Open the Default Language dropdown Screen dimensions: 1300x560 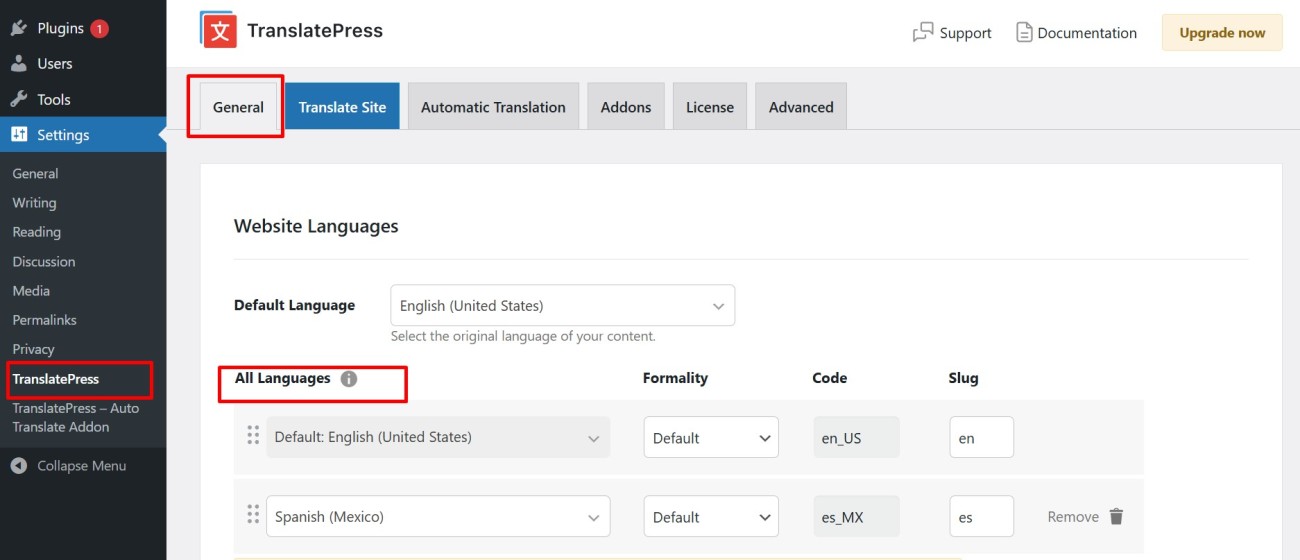(562, 306)
